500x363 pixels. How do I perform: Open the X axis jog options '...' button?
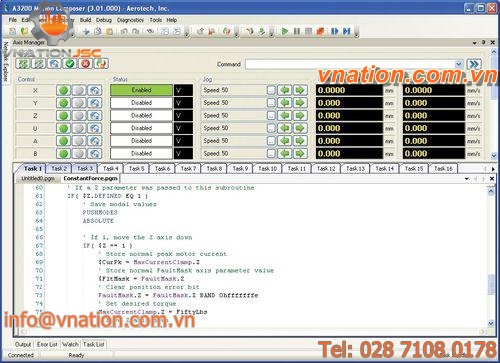pyautogui.click(x=271, y=90)
